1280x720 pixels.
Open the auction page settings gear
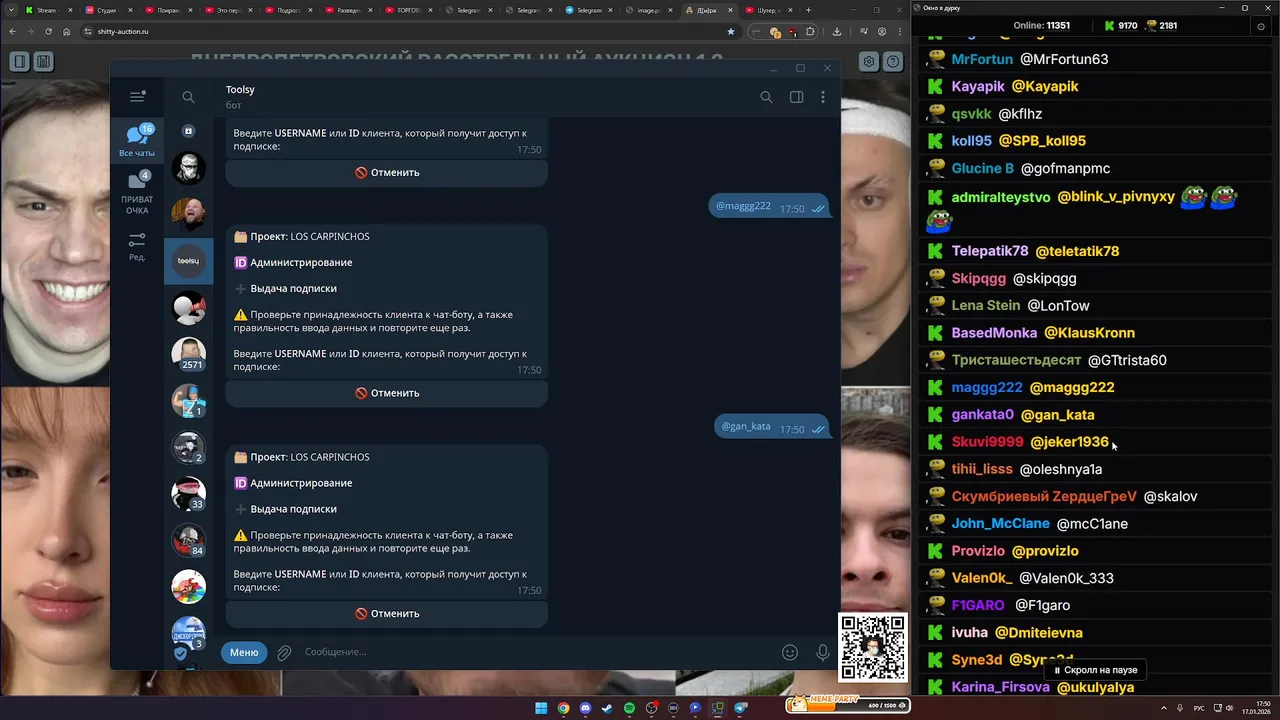[869, 62]
